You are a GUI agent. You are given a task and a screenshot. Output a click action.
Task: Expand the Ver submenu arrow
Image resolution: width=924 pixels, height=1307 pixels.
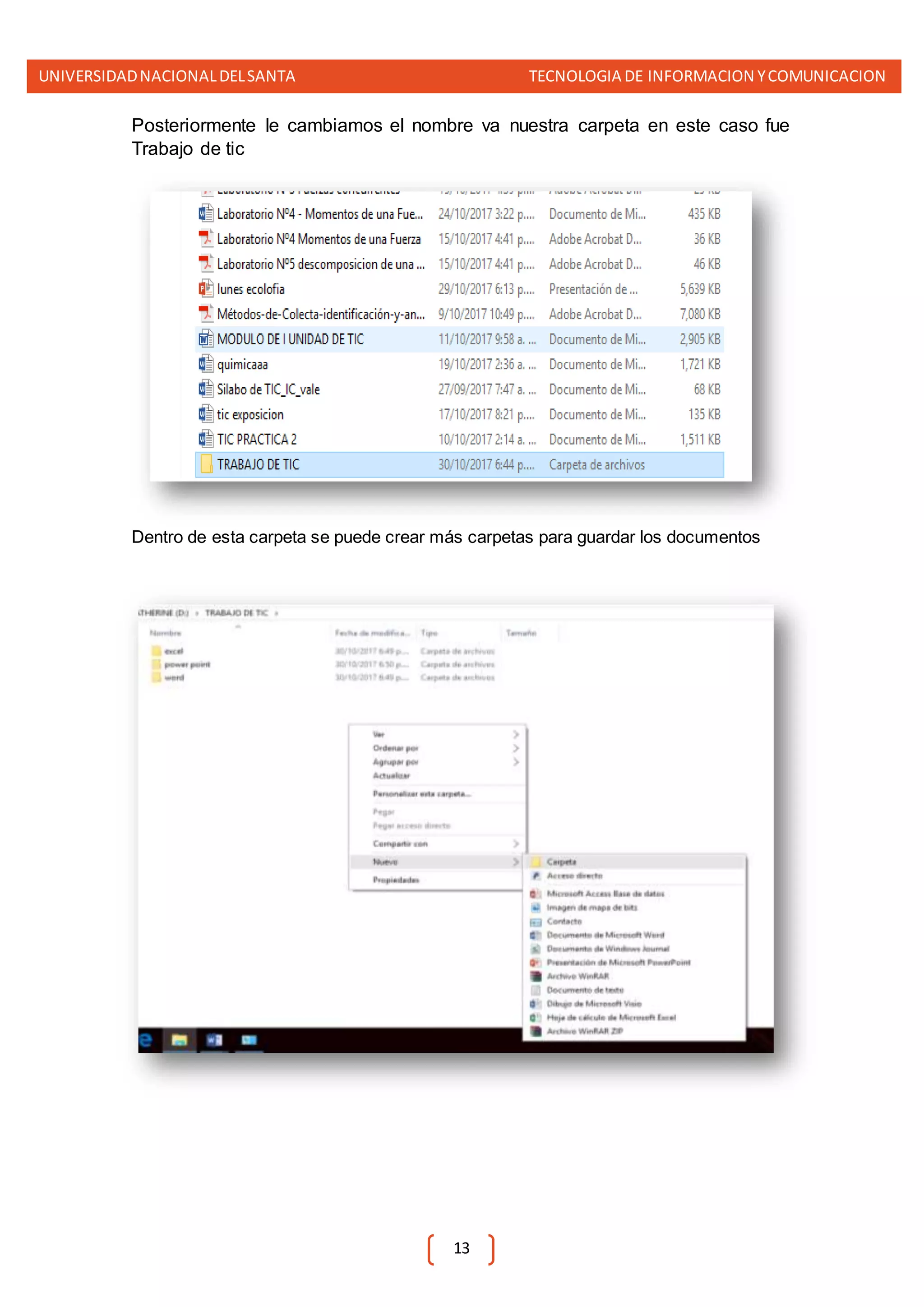tap(516, 734)
